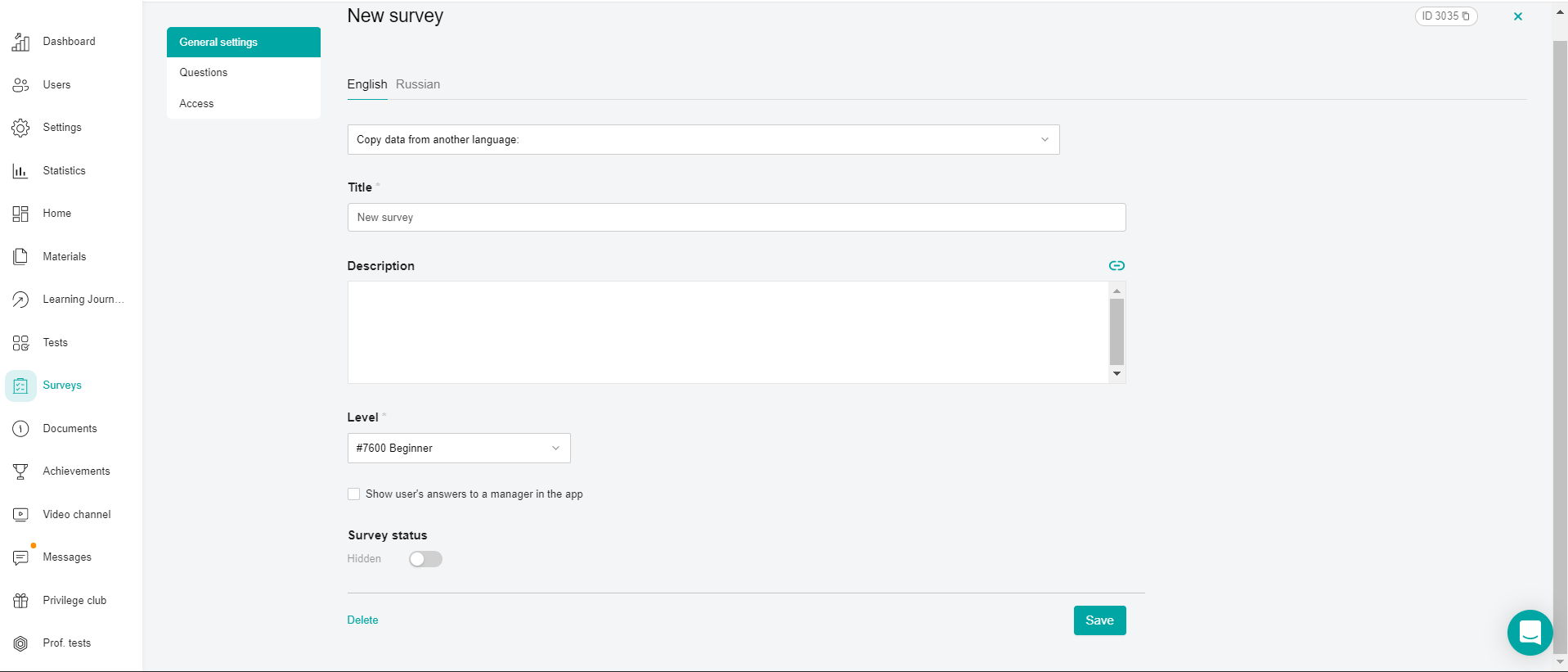Click the Achievements trophy icon

point(20,471)
